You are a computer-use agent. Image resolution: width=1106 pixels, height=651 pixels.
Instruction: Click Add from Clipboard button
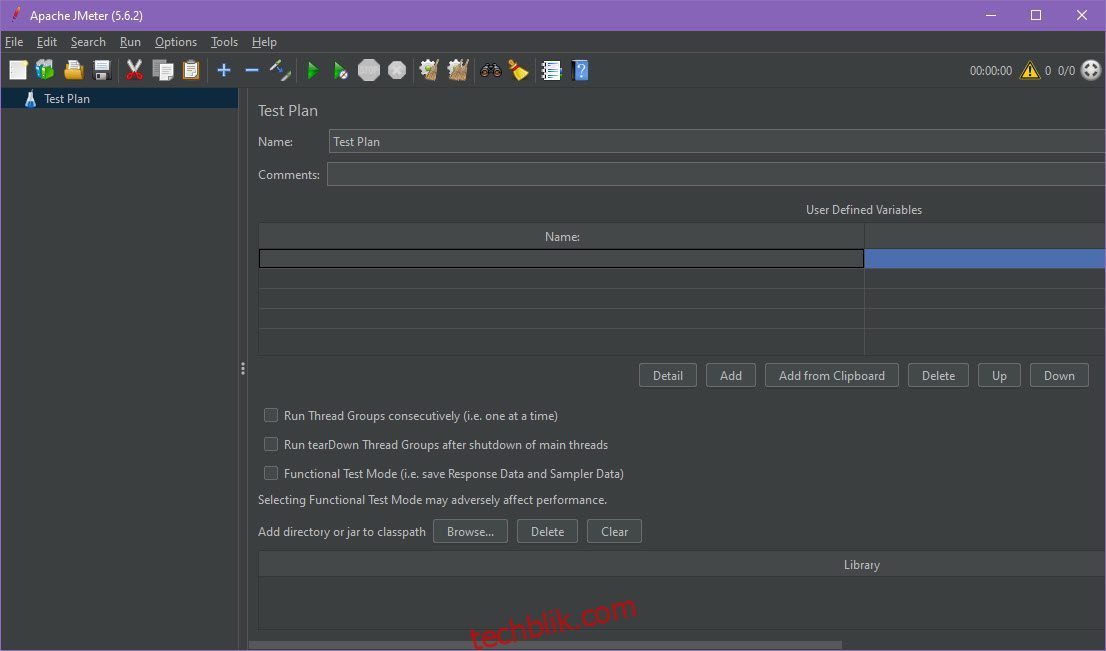[x=832, y=375]
